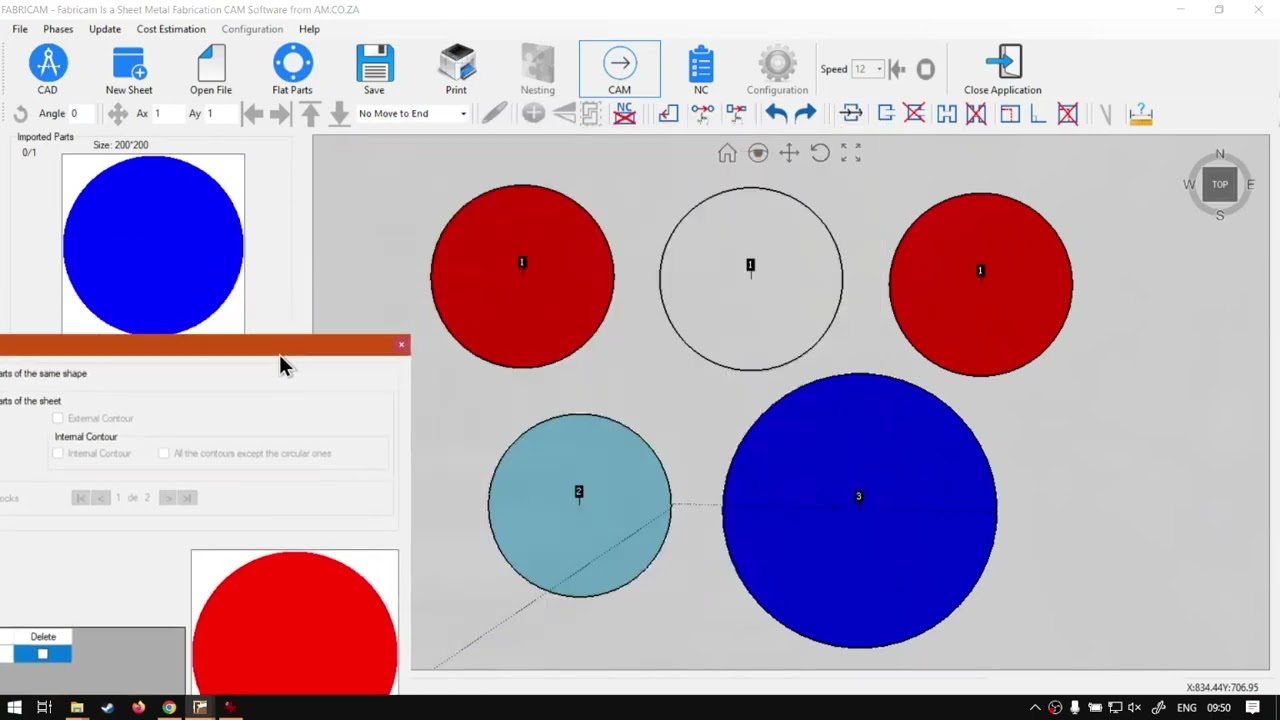Select the large blue circle part 3
This screenshot has height=720, width=1280.
tap(859, 510)
